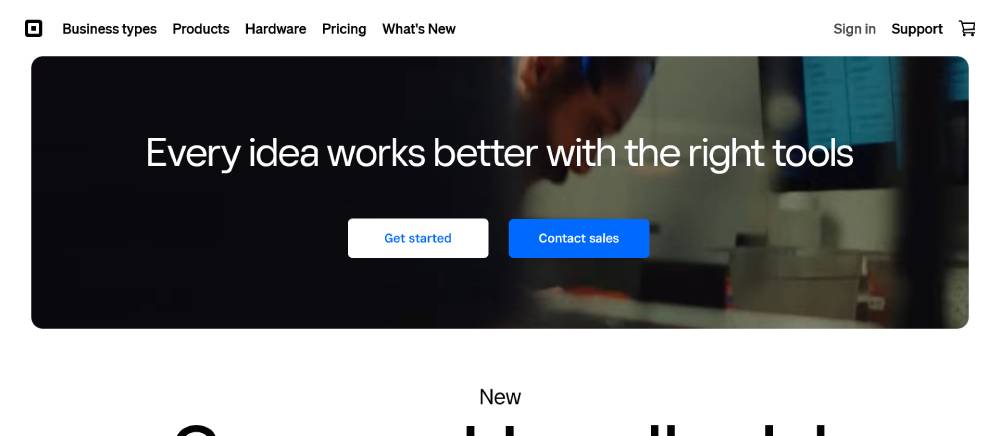1000x436 pixels.
Task: Open the Business types menu
Action: [x=109, y=29]
